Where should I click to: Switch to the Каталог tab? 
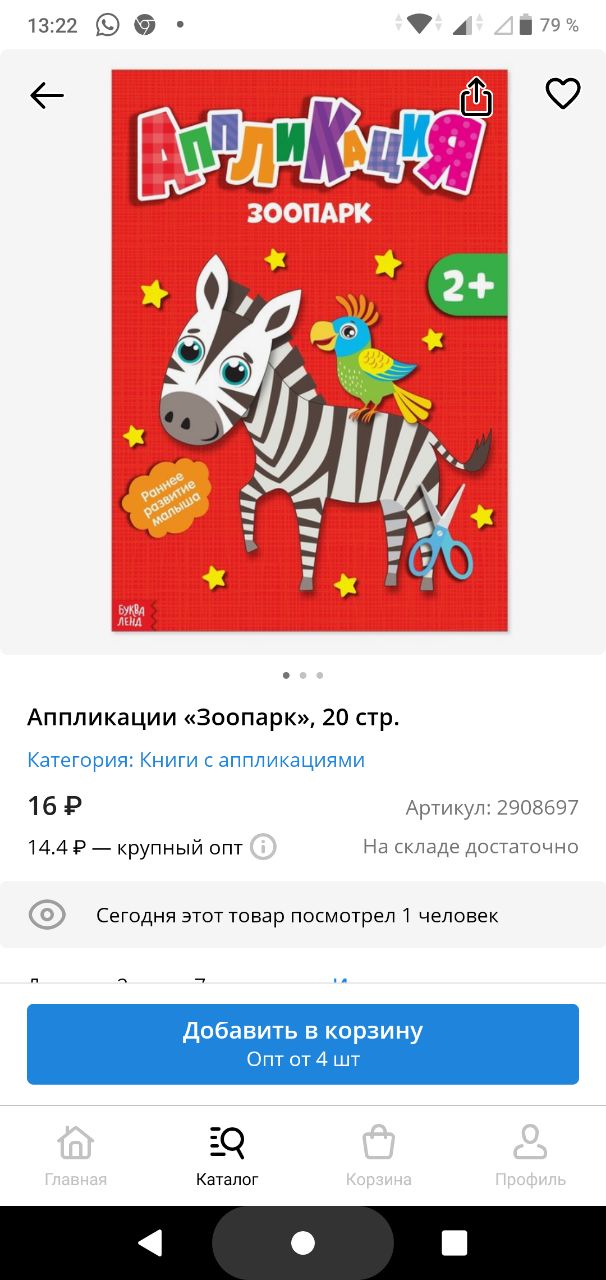(227, 1156)
